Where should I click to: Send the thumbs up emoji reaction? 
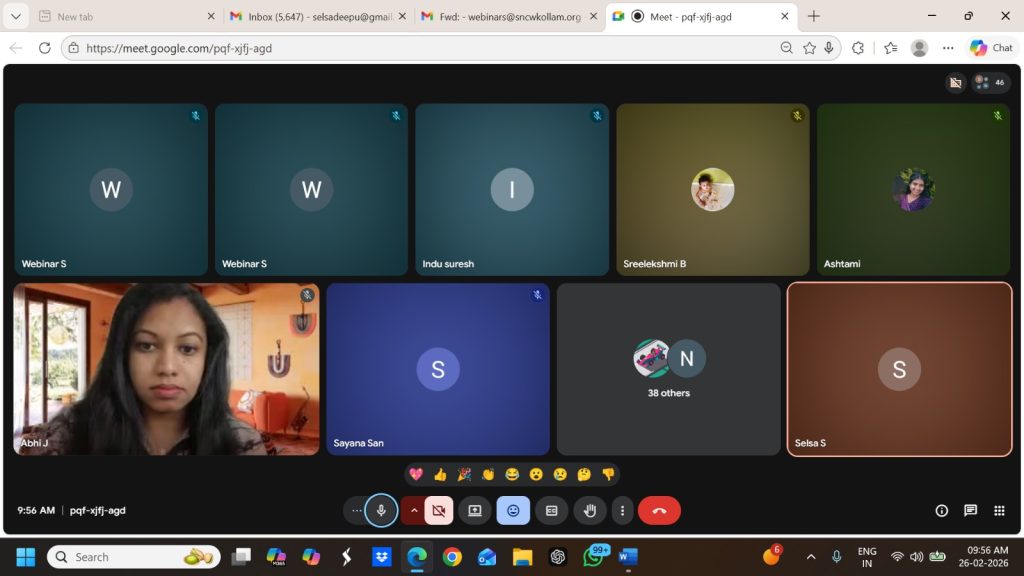440,474
